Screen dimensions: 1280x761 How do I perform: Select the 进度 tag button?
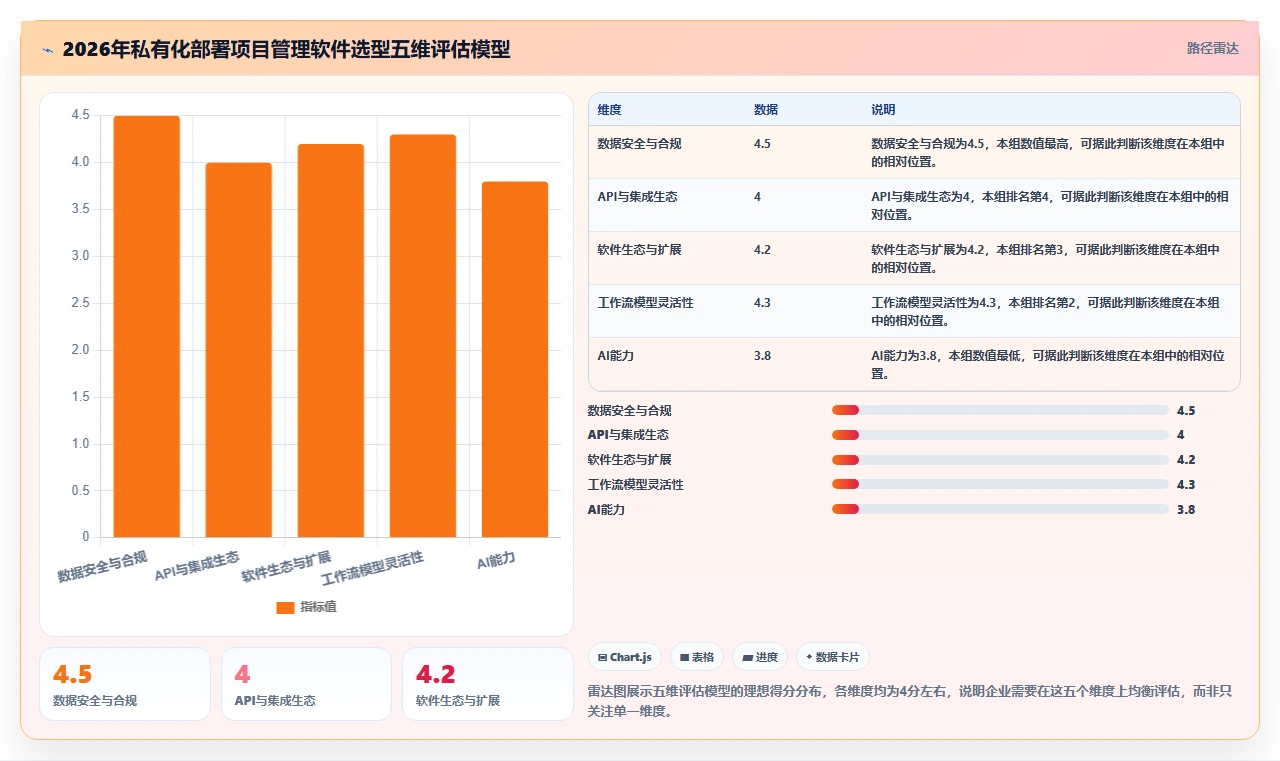pyautogui.click(x=760, y=657)
